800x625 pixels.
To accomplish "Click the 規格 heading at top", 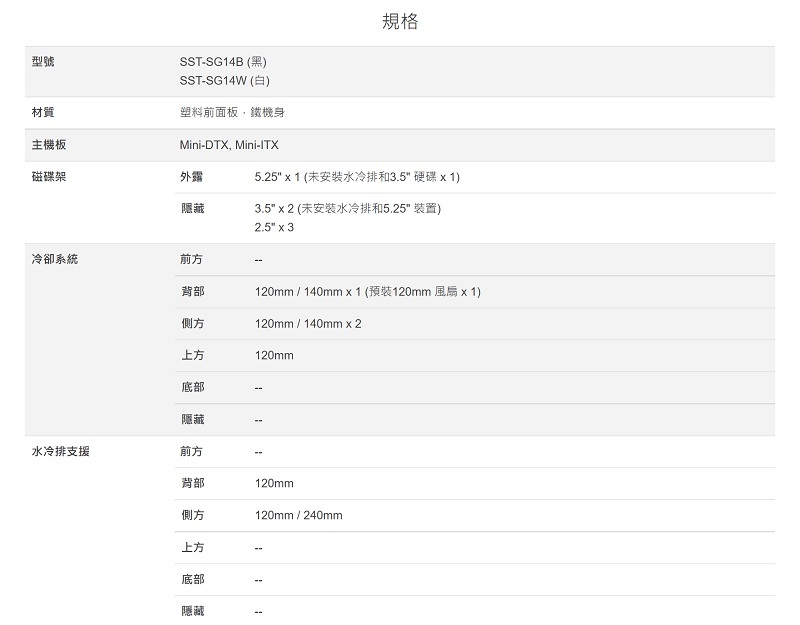I will point(400,22).
